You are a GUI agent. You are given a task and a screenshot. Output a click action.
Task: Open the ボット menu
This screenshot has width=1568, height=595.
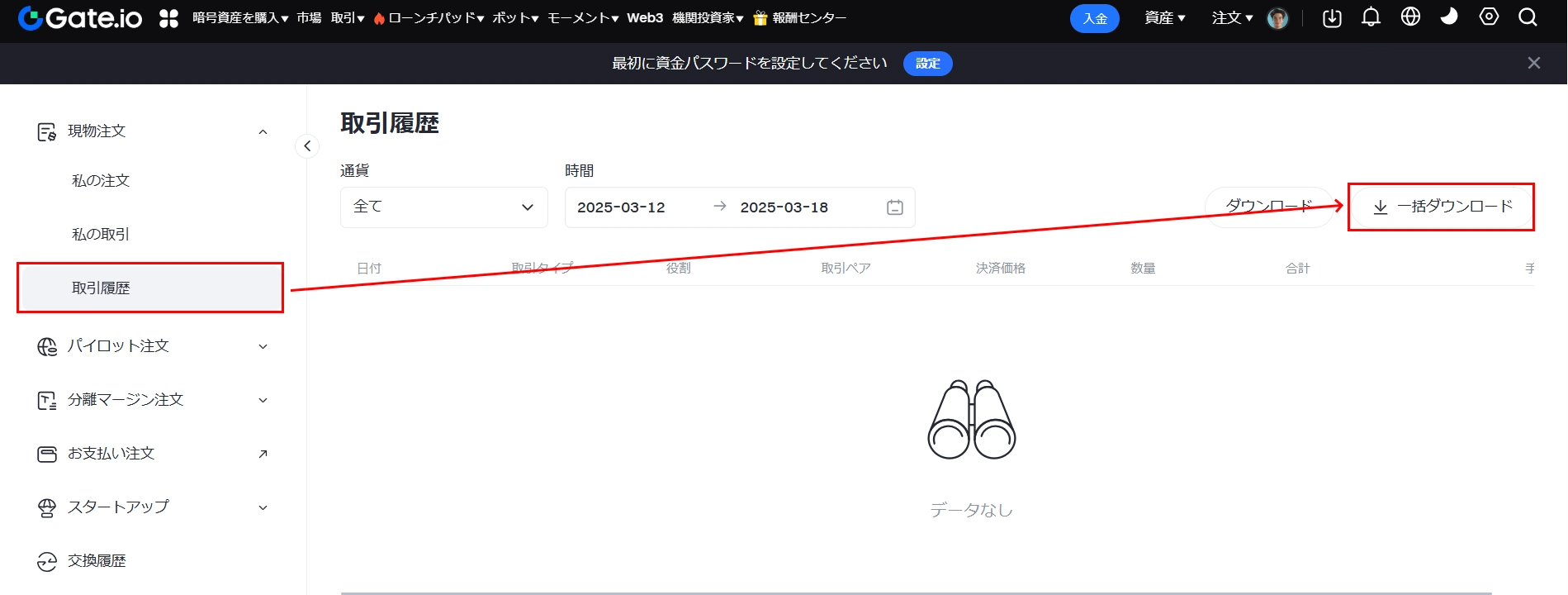click(515, 17)
